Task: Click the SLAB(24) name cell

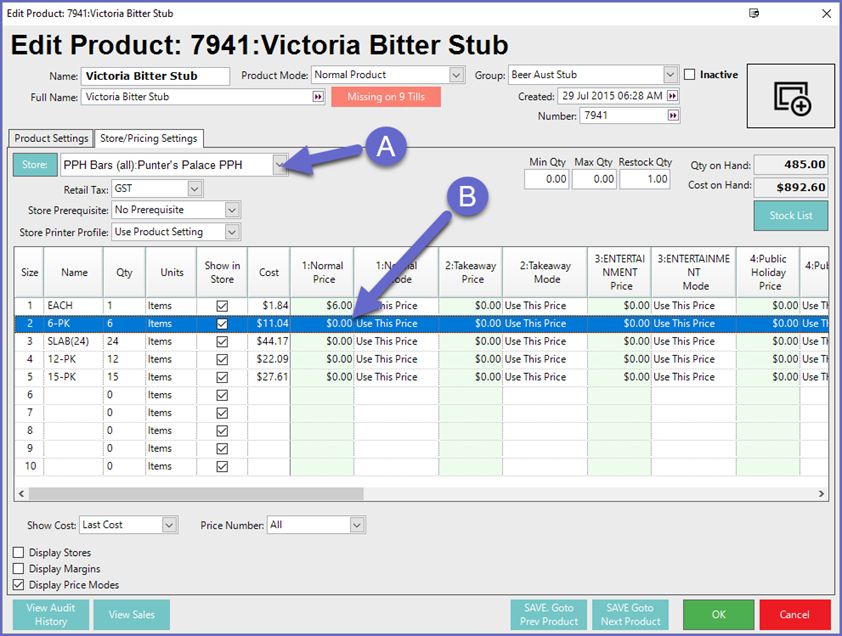Action: click(73, 341)
